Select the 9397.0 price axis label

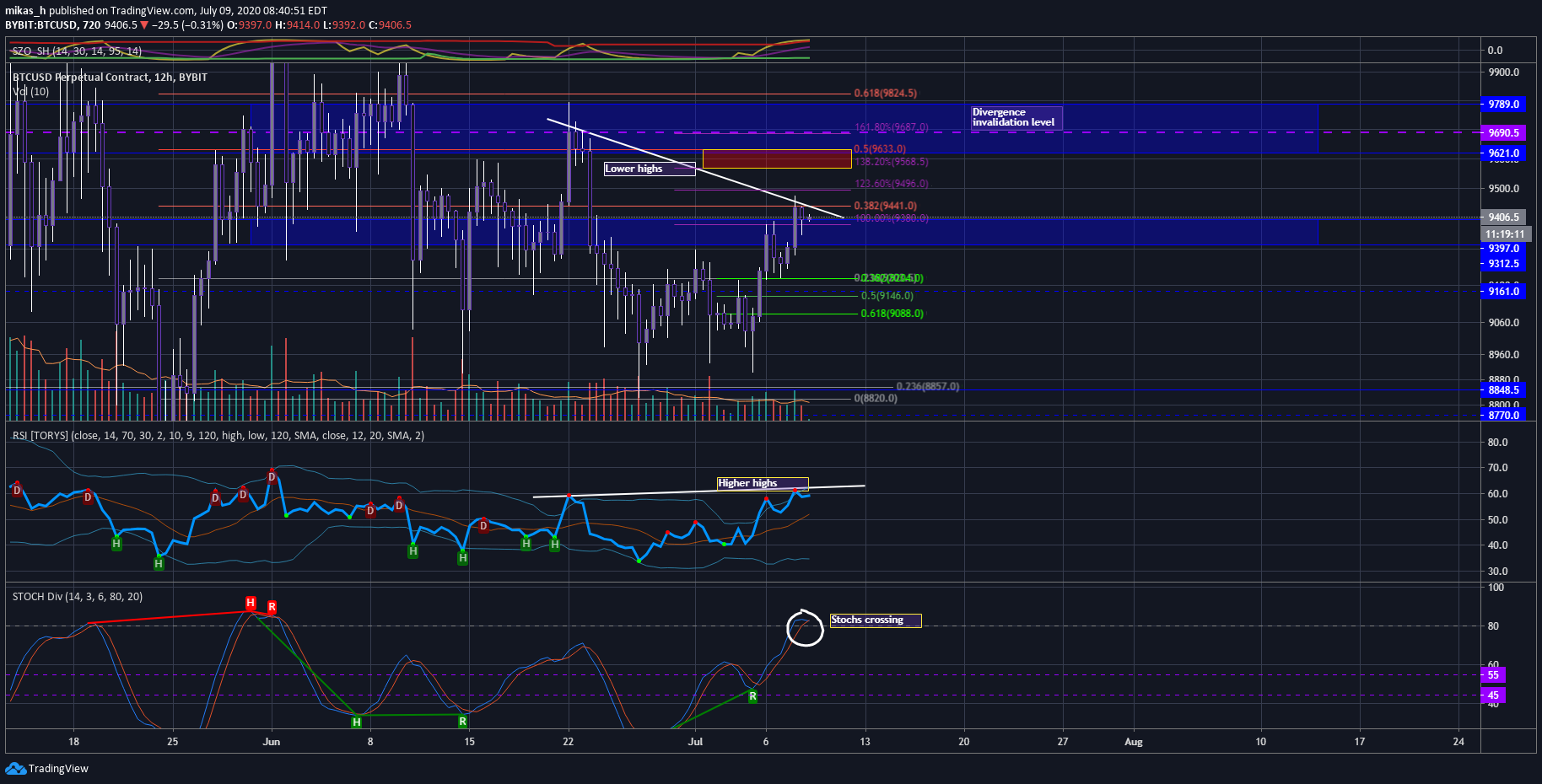coord(1503,249)
